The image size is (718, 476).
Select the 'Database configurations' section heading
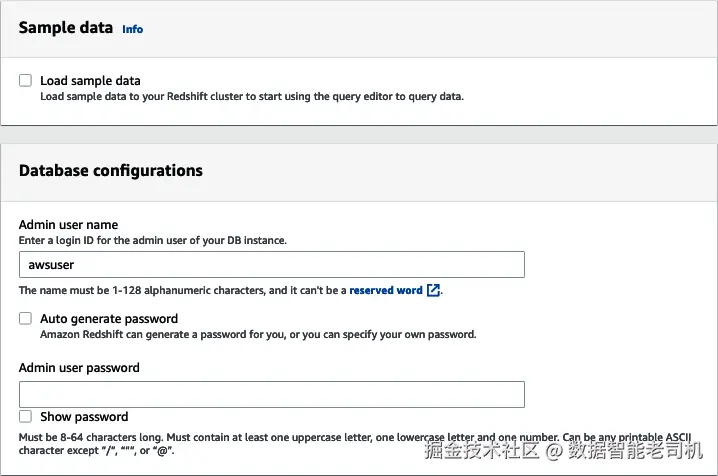pos(111,170)
